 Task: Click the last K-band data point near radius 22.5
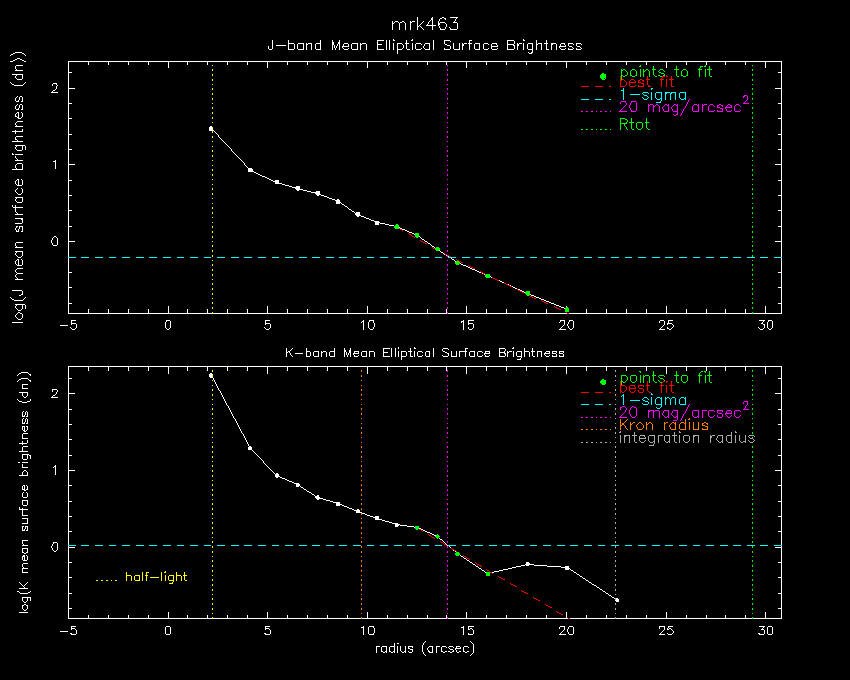(617, 600)
